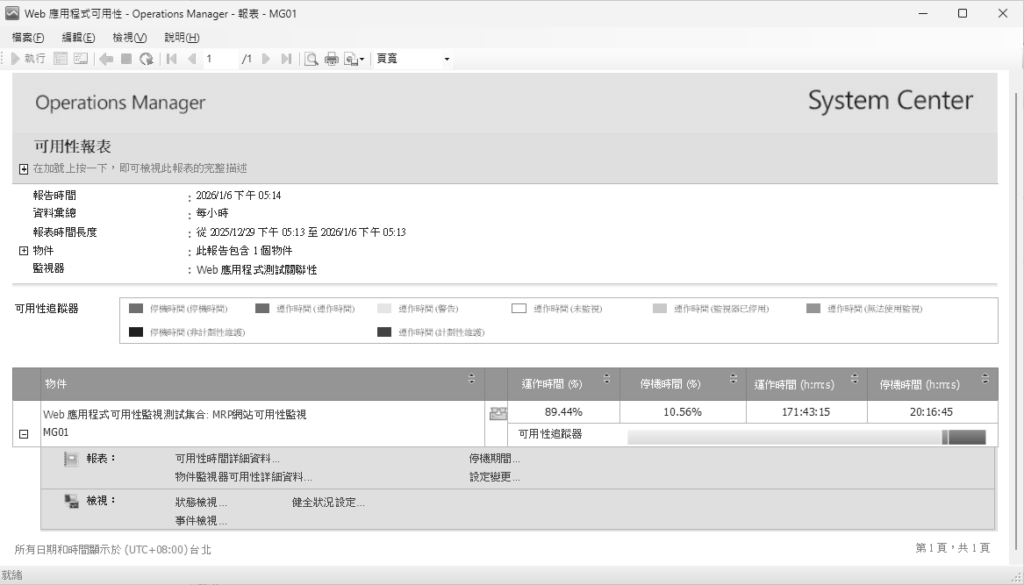This screenshot has width=1024, height=585.
Task: Collapse the MG01 object row
Action: 24,434
